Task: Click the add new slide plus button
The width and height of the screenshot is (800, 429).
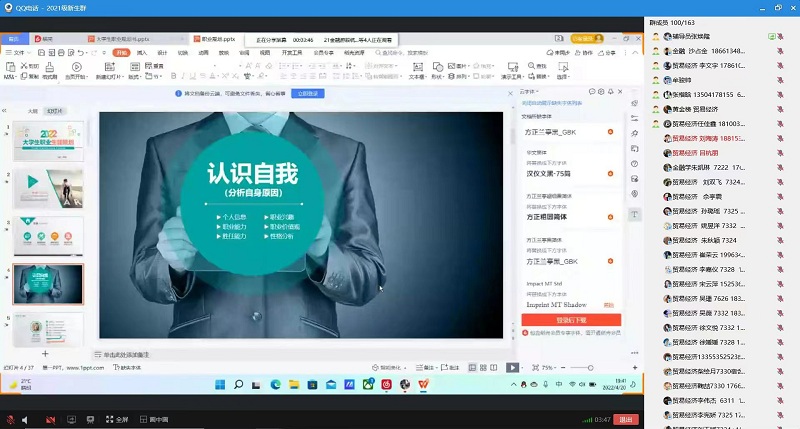Action: click(45, 354)
